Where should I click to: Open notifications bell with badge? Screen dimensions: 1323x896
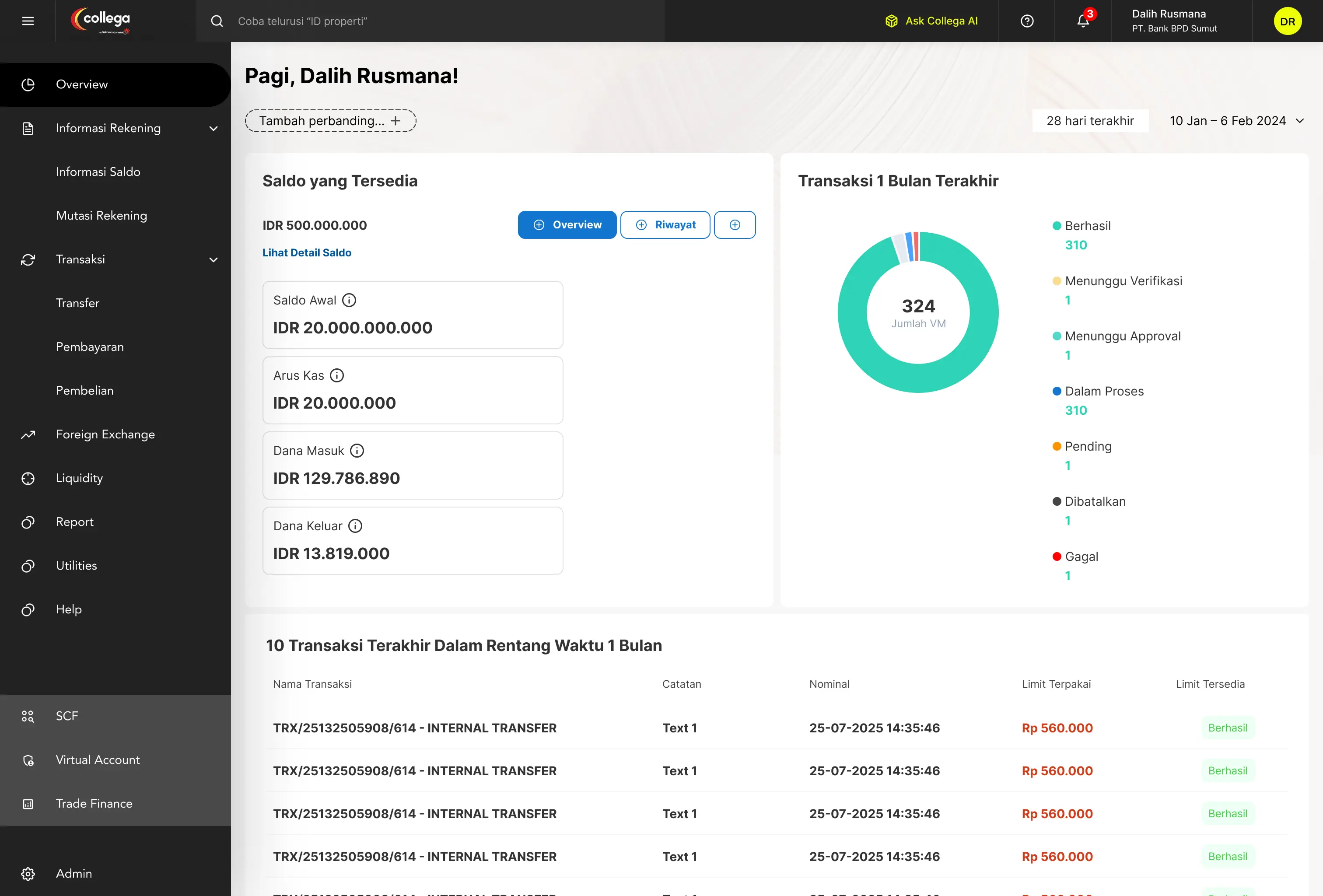click(x=1083, y=21)
